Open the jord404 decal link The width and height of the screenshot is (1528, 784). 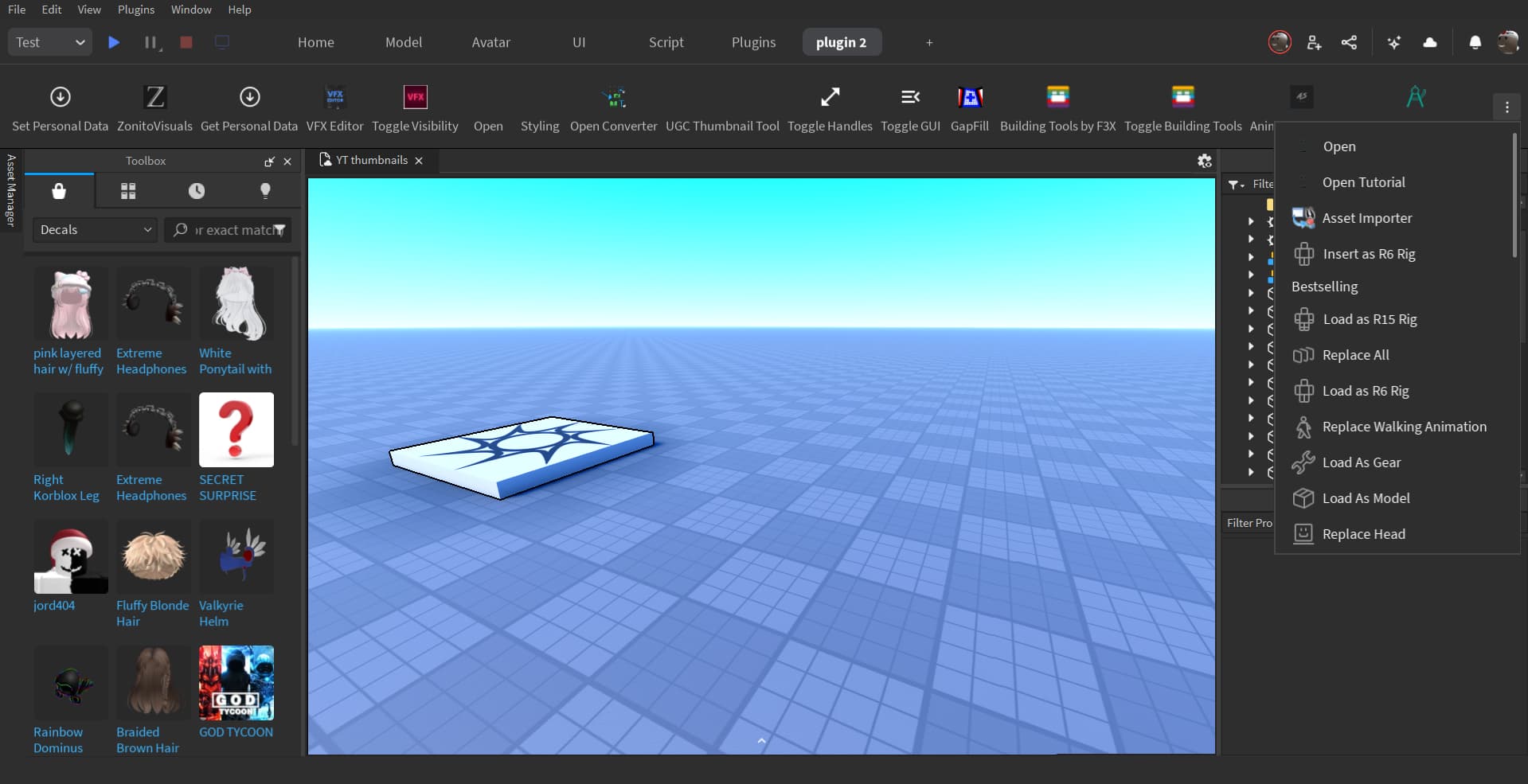(53, 605)
